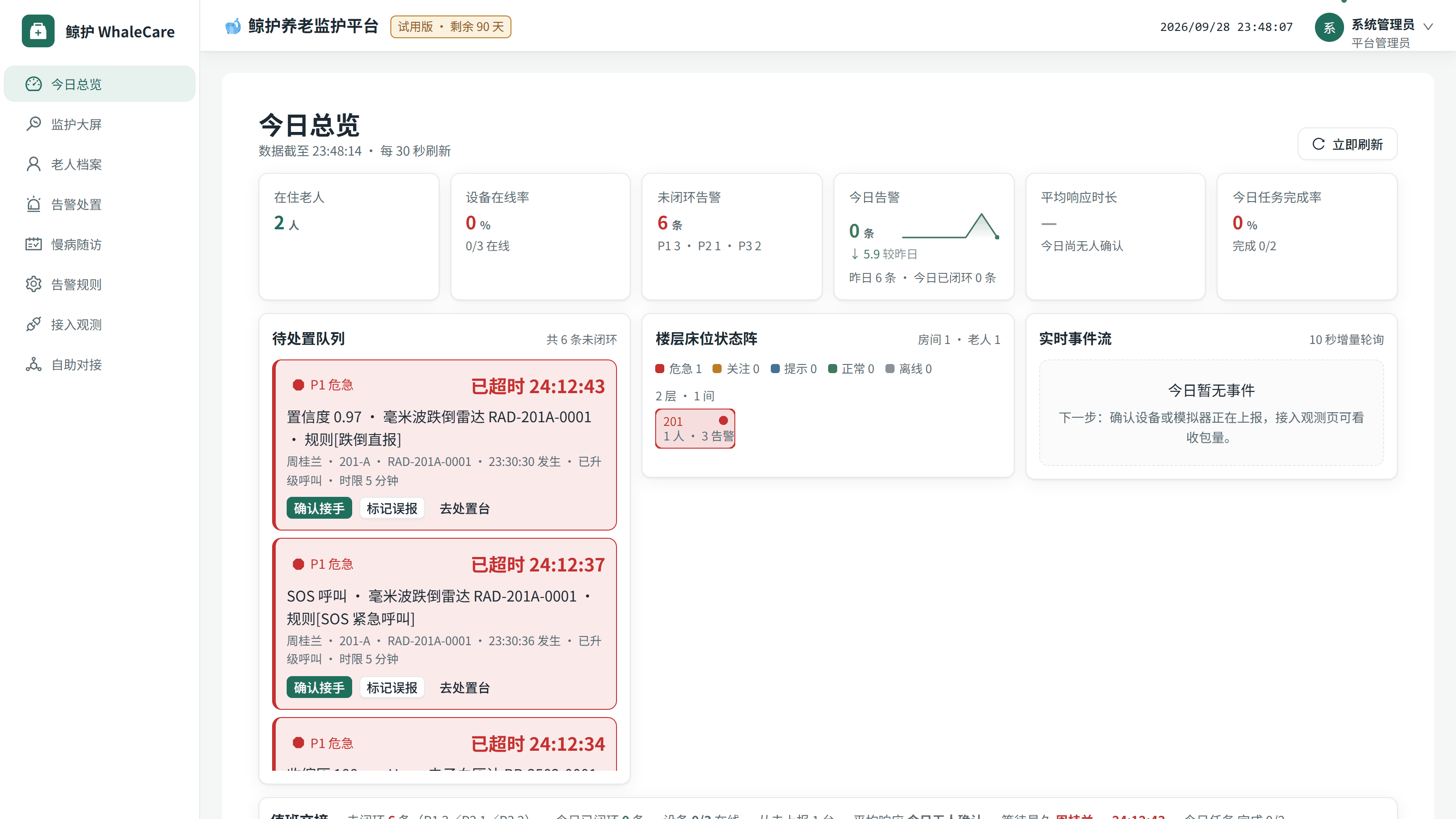
Task: Click the red dot of the 24:12:37 alert
Action: 298,564
